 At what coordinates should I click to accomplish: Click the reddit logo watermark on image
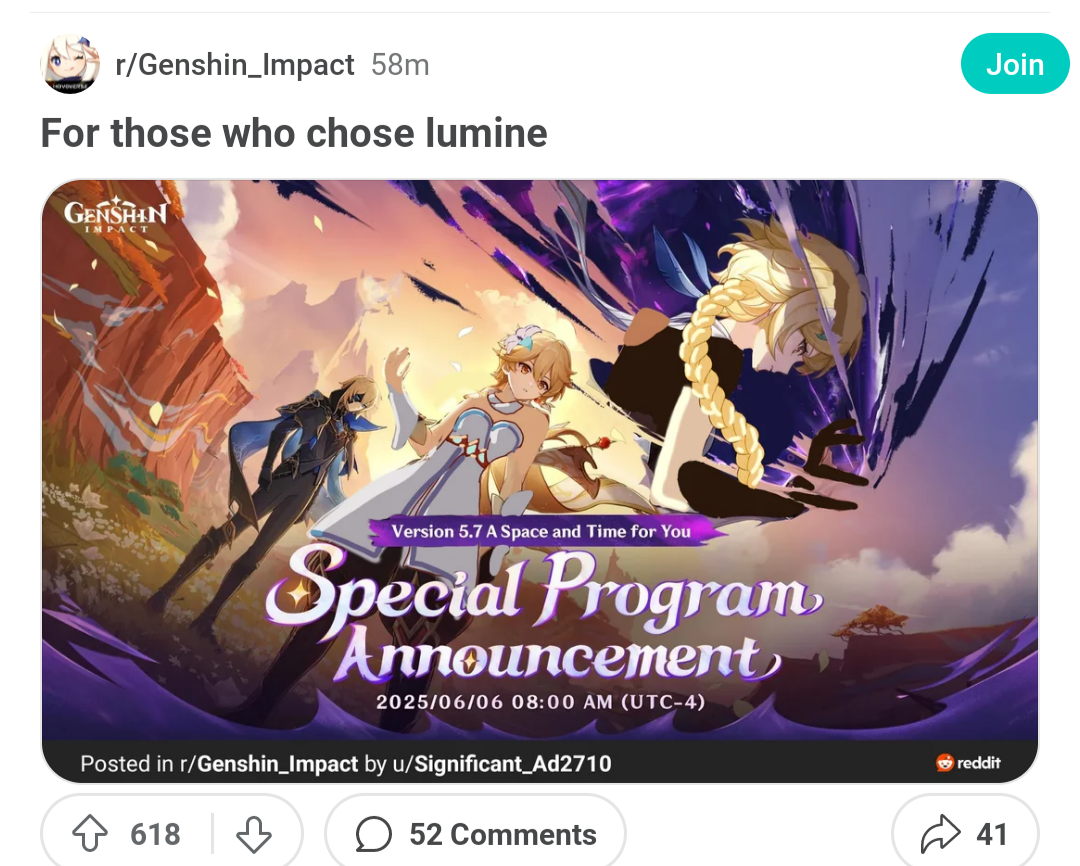[968, 763]
